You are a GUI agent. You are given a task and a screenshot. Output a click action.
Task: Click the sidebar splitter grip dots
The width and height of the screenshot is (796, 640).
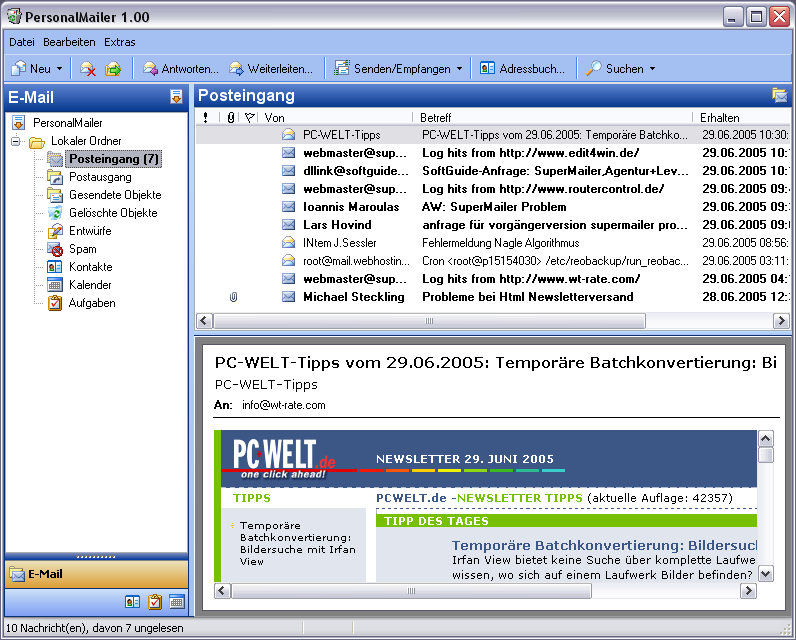[96, 557]
